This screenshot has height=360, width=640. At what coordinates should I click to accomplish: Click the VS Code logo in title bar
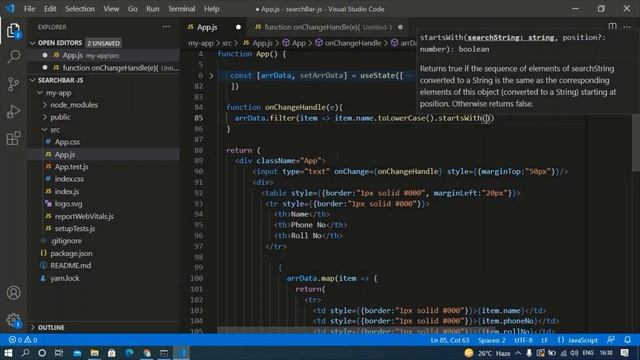[x=10, y=9]
